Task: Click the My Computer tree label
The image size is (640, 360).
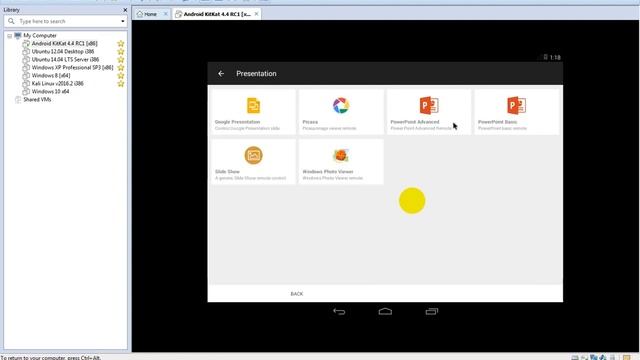Action: point(40,36)
